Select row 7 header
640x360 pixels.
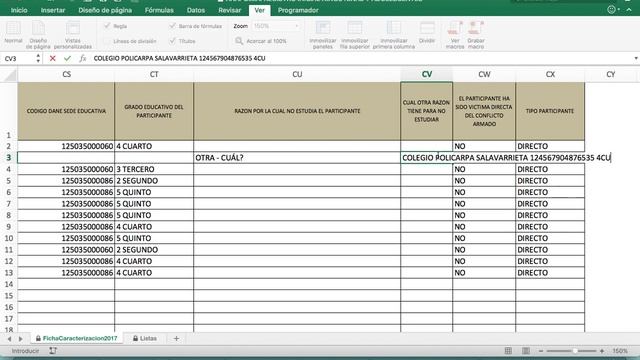(9, 204)
